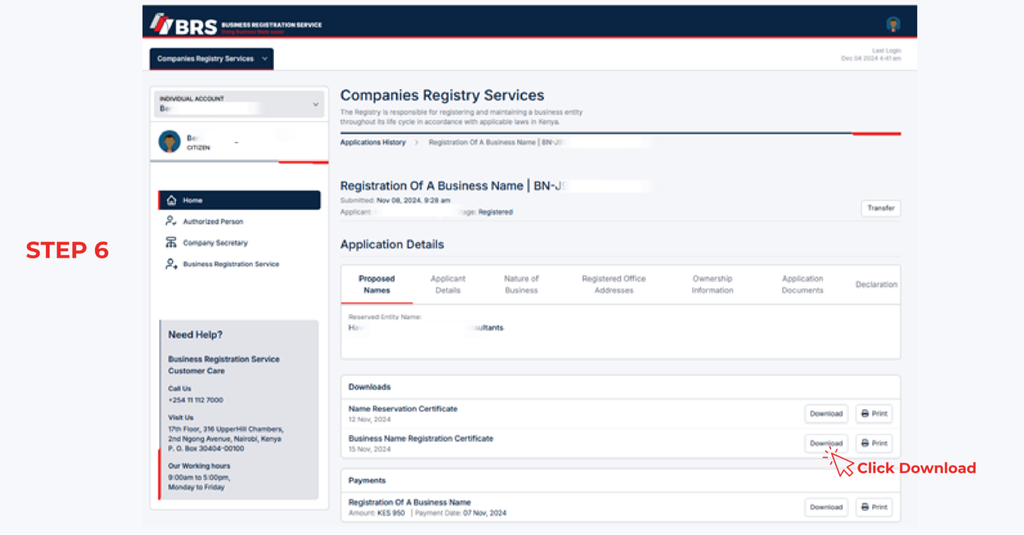Print the Business Name Registration Certificate
Image resolution: width=1024 pixels, height=535 pixels.
874,443
